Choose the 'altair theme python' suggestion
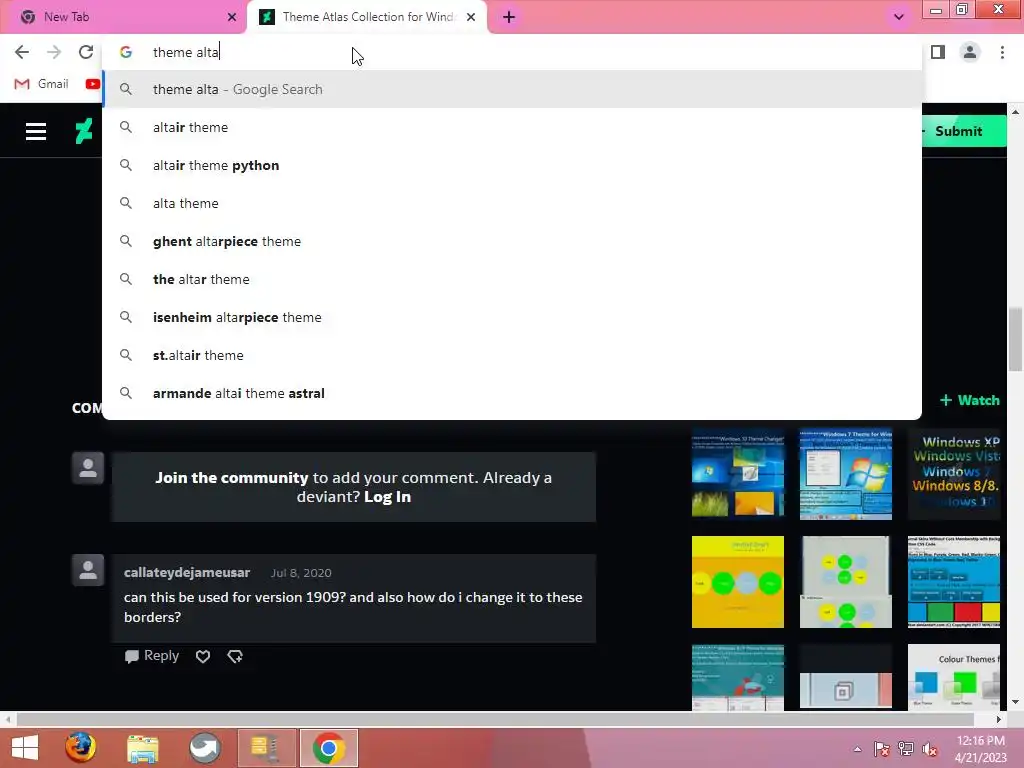The width and height of the screenshot is (1024, 768). click(512, 165)
